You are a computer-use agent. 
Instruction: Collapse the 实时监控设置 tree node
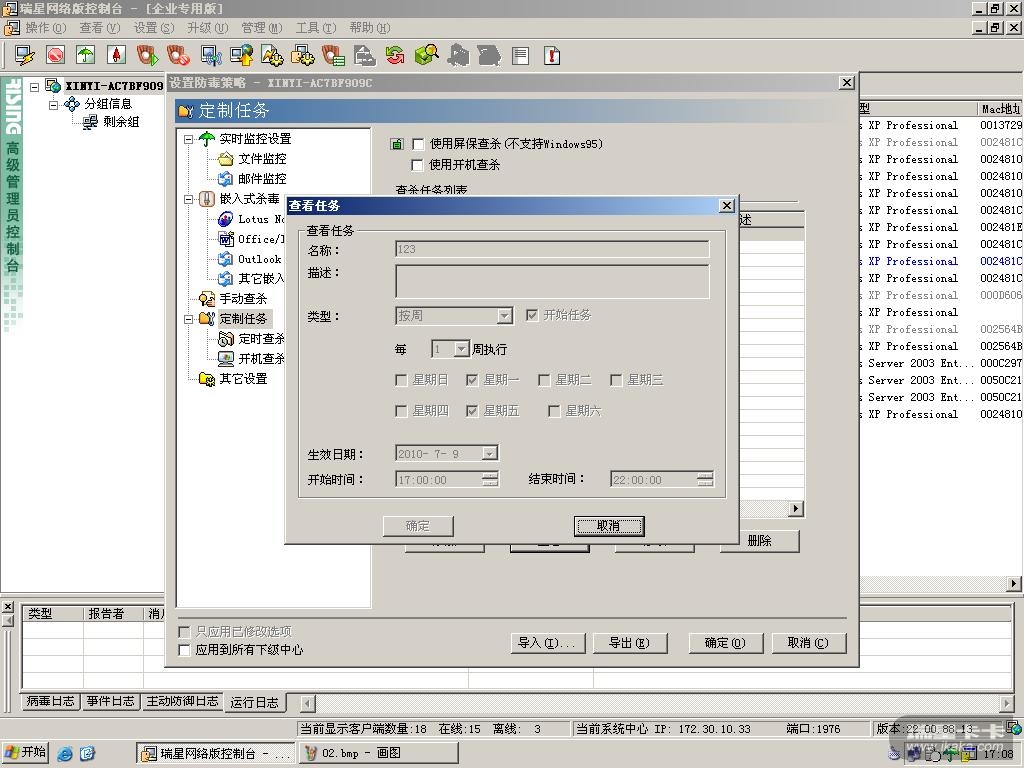pos(188,139)
